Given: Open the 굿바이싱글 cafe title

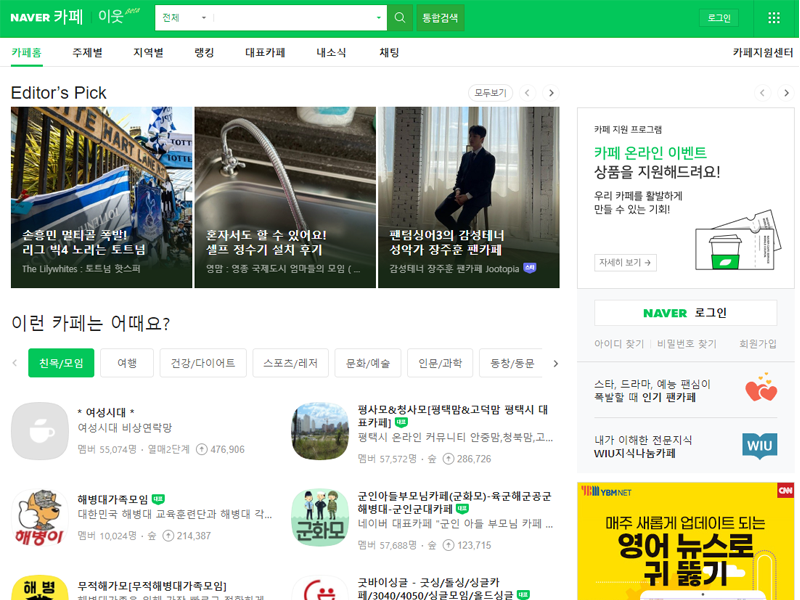Looking at the screenshot, I should click(x=436, y=588).
